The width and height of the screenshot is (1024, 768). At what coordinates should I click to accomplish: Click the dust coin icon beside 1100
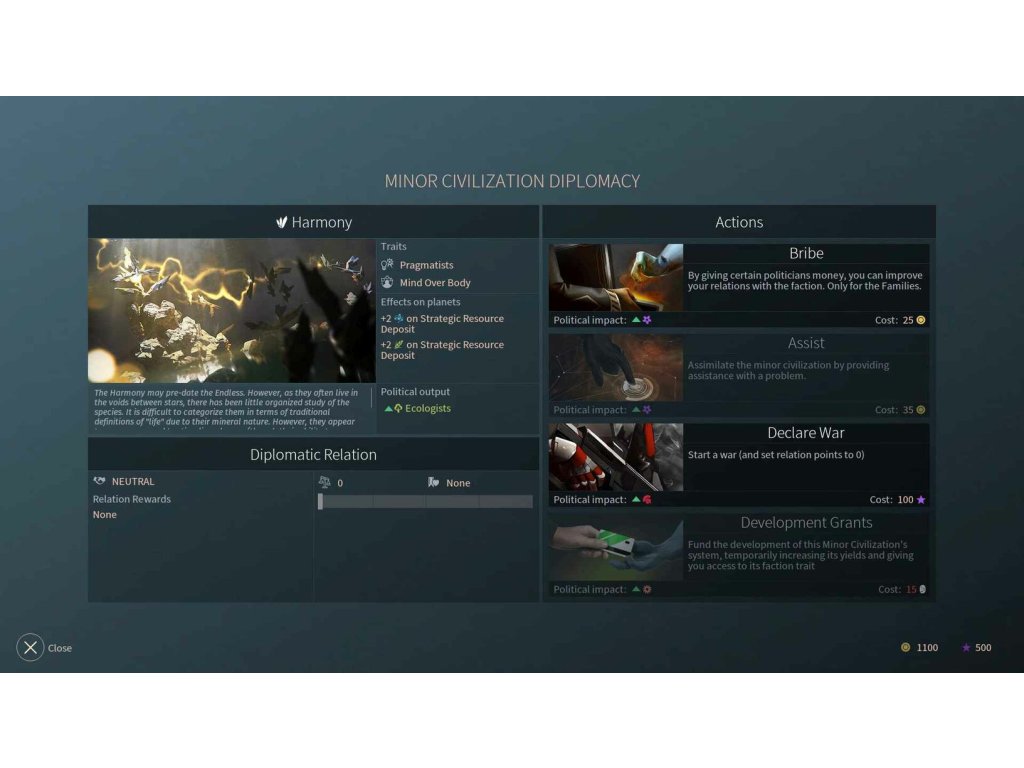tap(905, 647)
